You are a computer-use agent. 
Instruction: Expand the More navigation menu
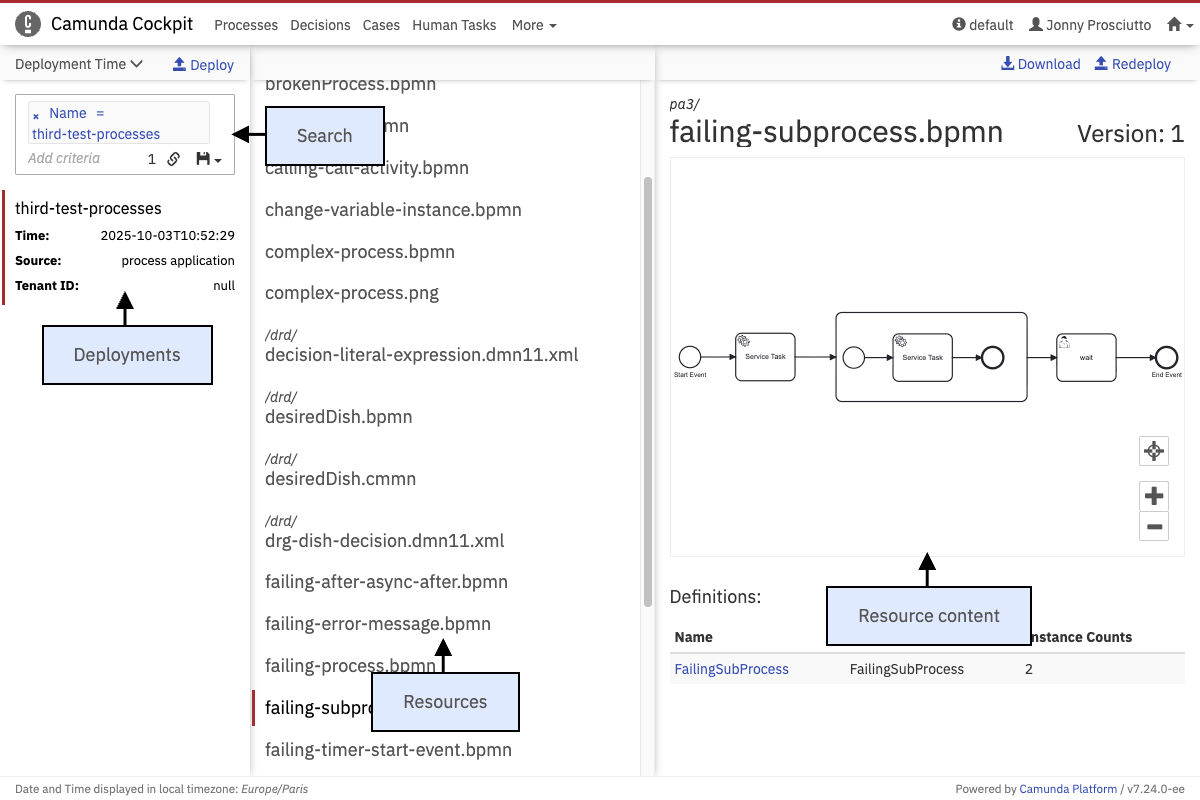(x=534, y=25)
